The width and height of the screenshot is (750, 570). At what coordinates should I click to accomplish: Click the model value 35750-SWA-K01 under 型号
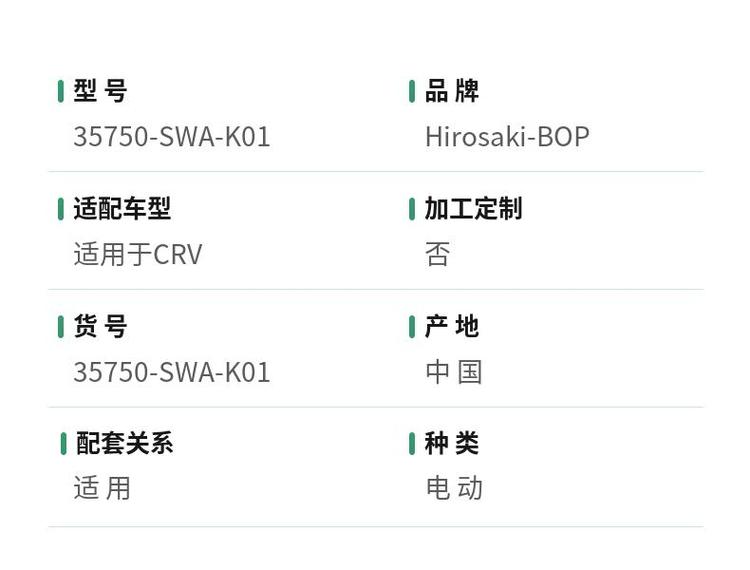point(172,137)
